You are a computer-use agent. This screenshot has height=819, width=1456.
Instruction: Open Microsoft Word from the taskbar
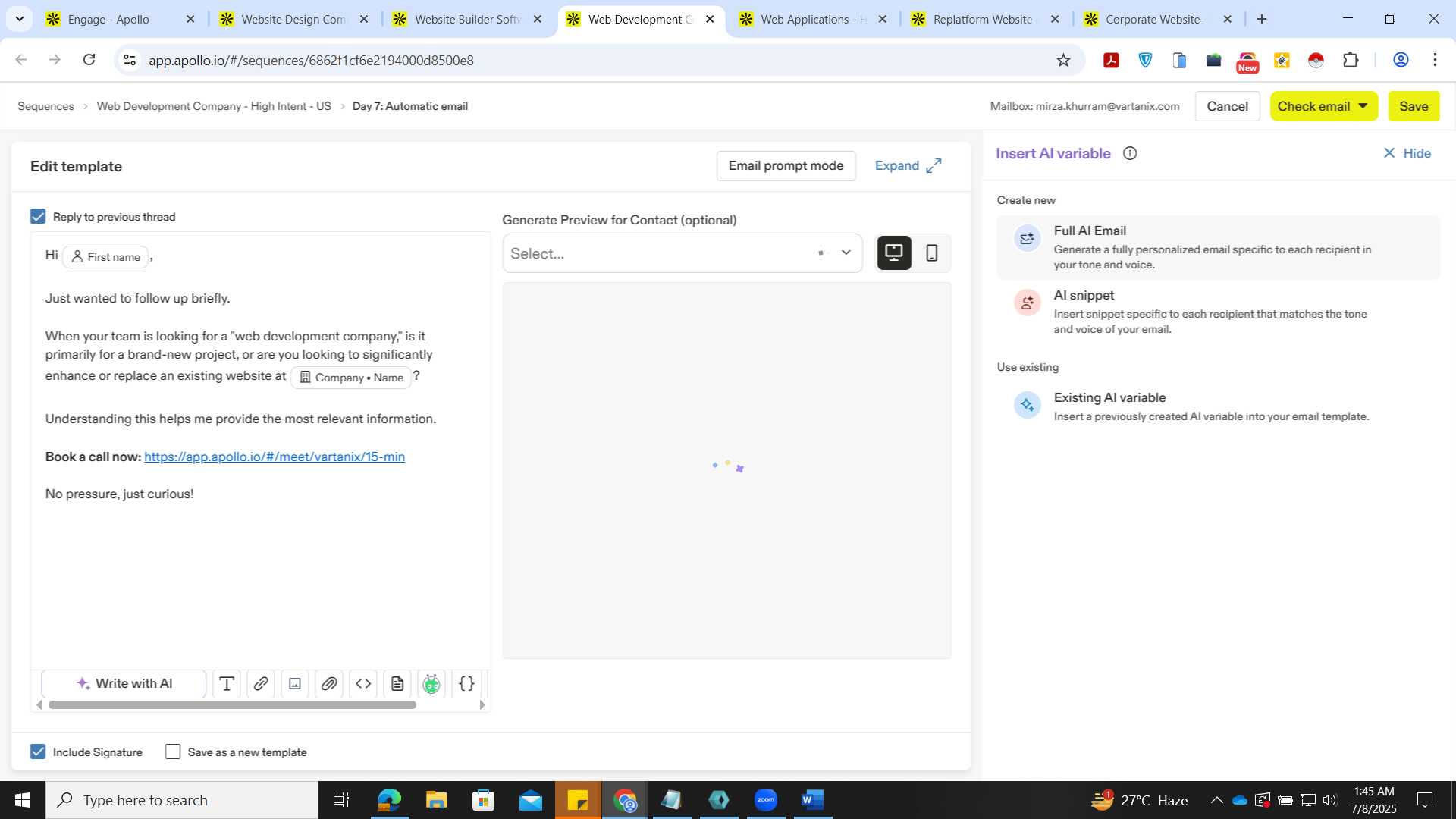812,800
